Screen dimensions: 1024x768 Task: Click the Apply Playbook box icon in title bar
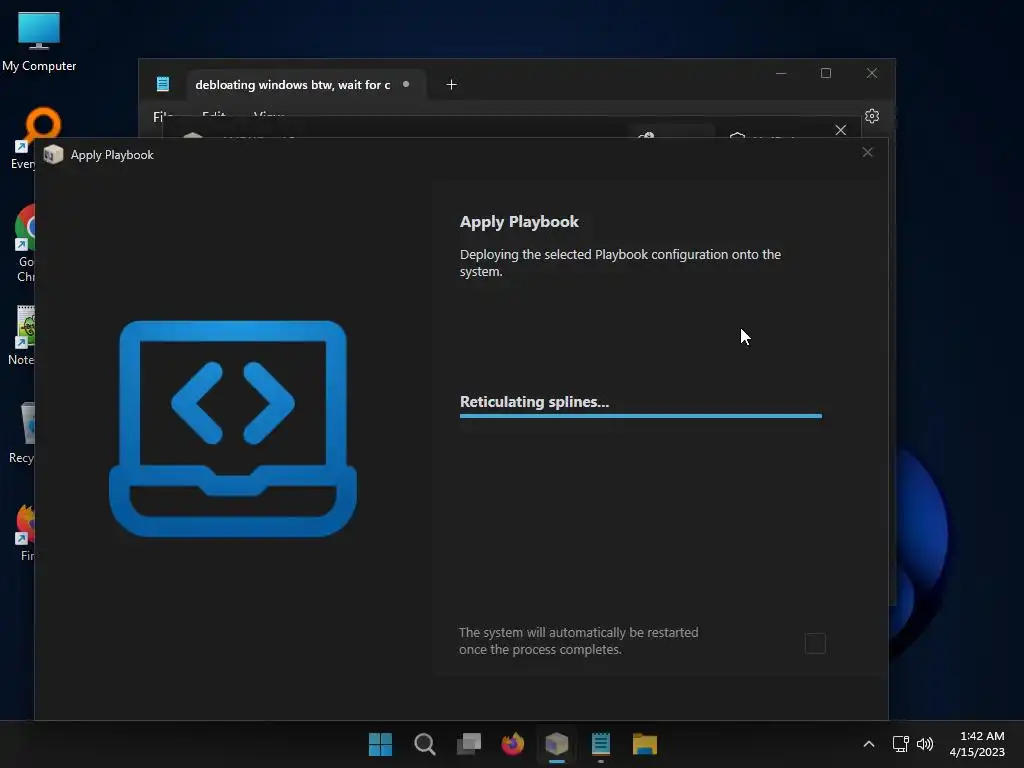[53, 155]
